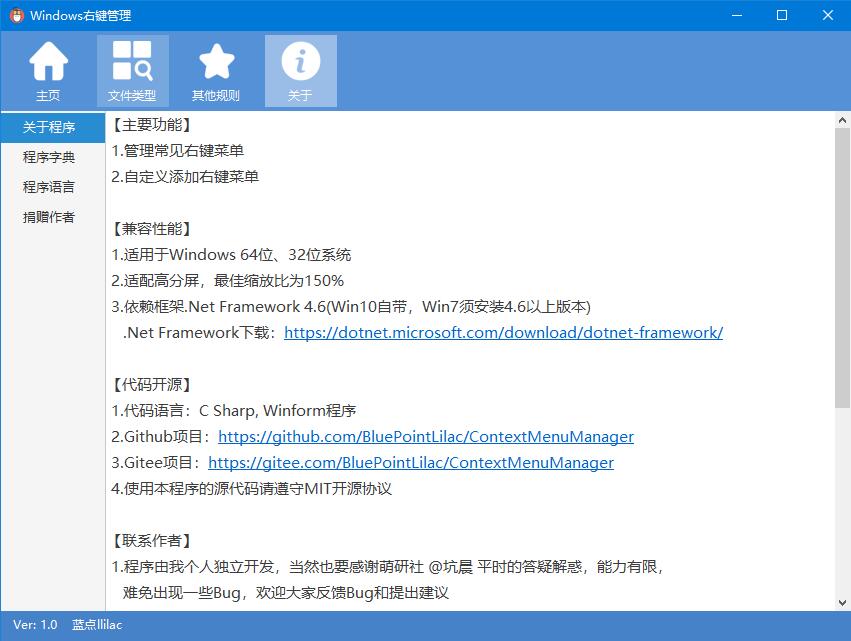Click the scrollbar up arrow
The height and width of the screenshot is (641, 851).
coord(842,120)
